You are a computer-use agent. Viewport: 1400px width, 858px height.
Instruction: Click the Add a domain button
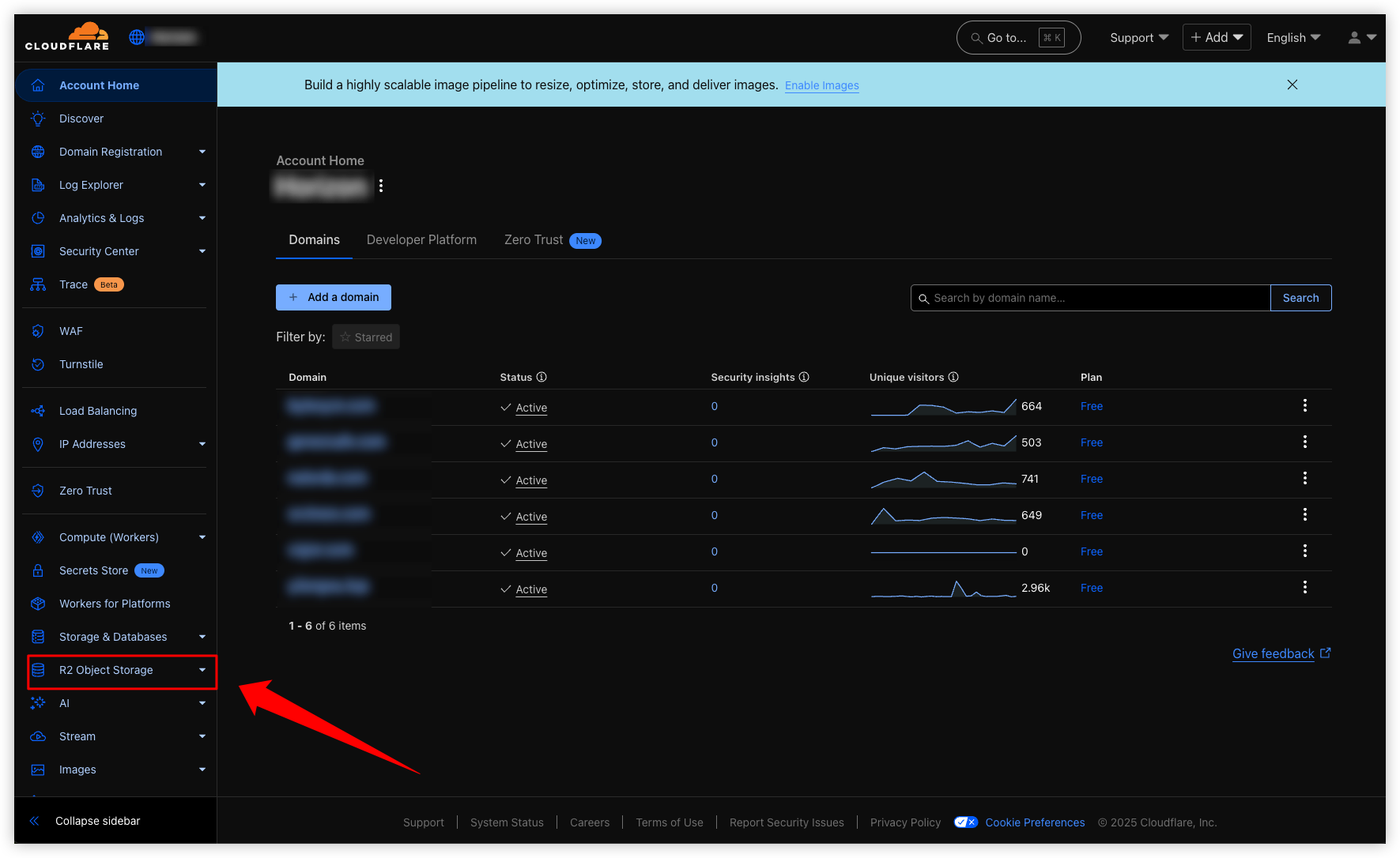pyautogui.click(x=334, y=297)
